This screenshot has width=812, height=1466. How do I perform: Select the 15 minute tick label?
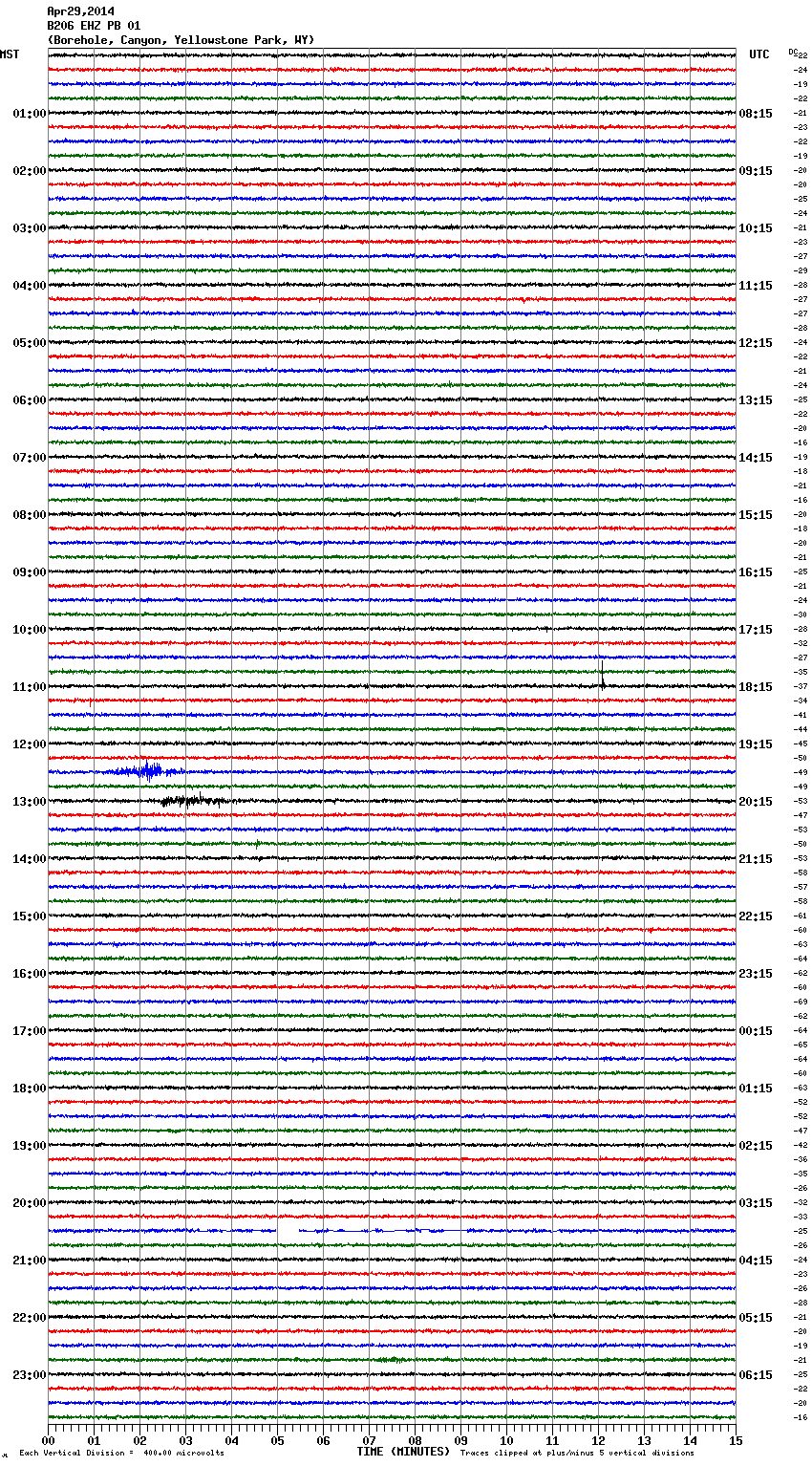(x=736, y=1440)
